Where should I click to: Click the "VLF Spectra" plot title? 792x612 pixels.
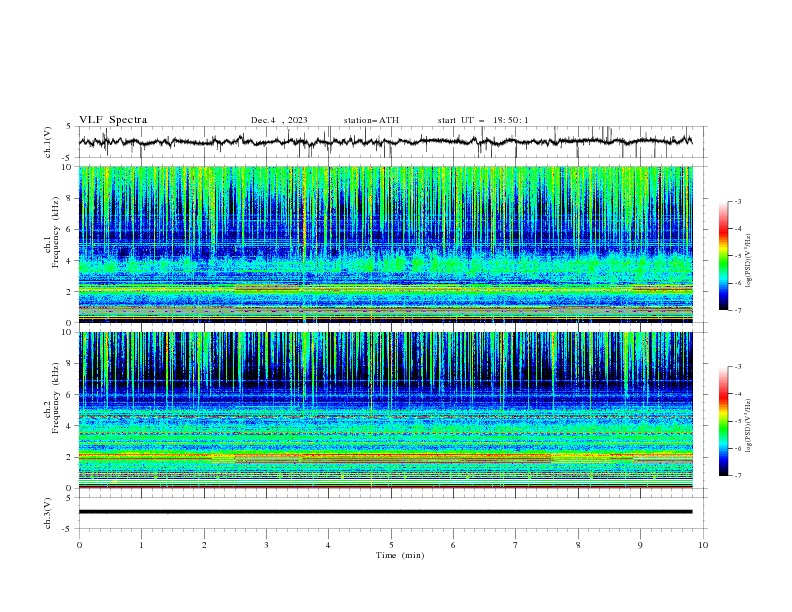pyautogui.click(x=113, y=120)
